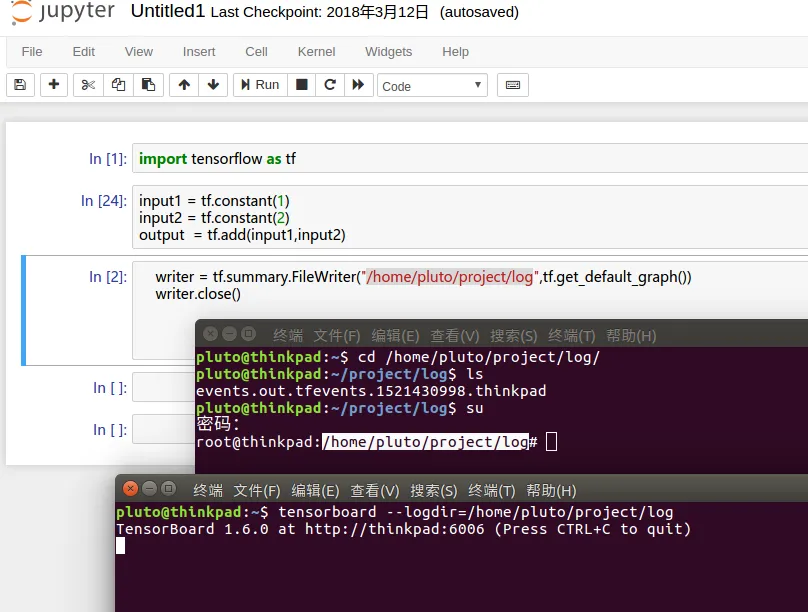This screenshot has height=612, width=808.
Task: Open 编辑(E) menu in root terminal
Action: coord(395,336)
